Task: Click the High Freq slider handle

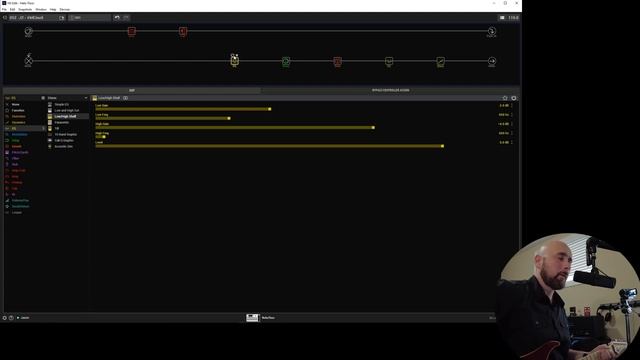Action: 104,137
